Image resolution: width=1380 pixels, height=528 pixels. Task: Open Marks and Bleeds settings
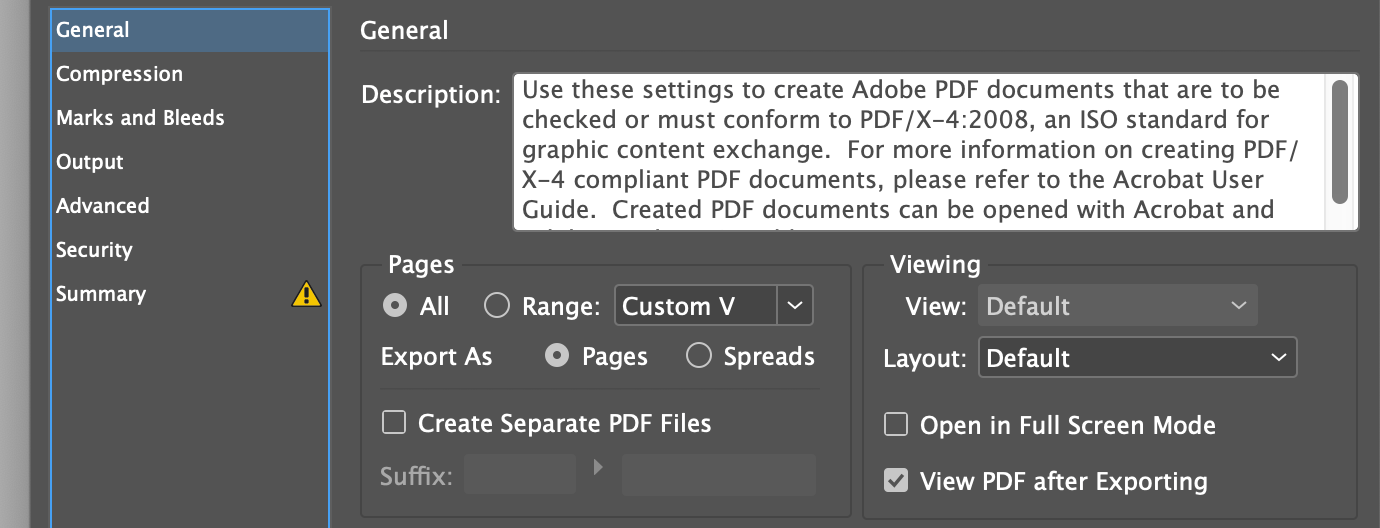point(190,118)
